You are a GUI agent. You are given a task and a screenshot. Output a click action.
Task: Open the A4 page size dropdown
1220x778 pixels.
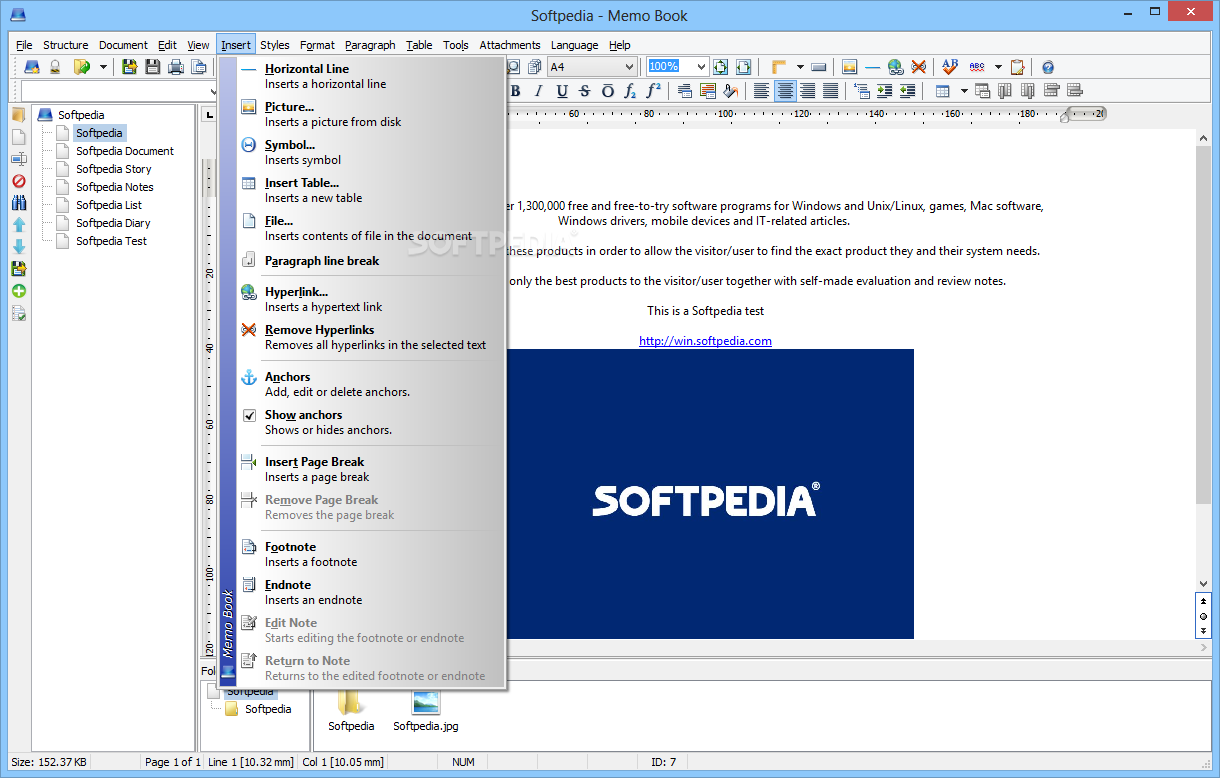[629, 67]
